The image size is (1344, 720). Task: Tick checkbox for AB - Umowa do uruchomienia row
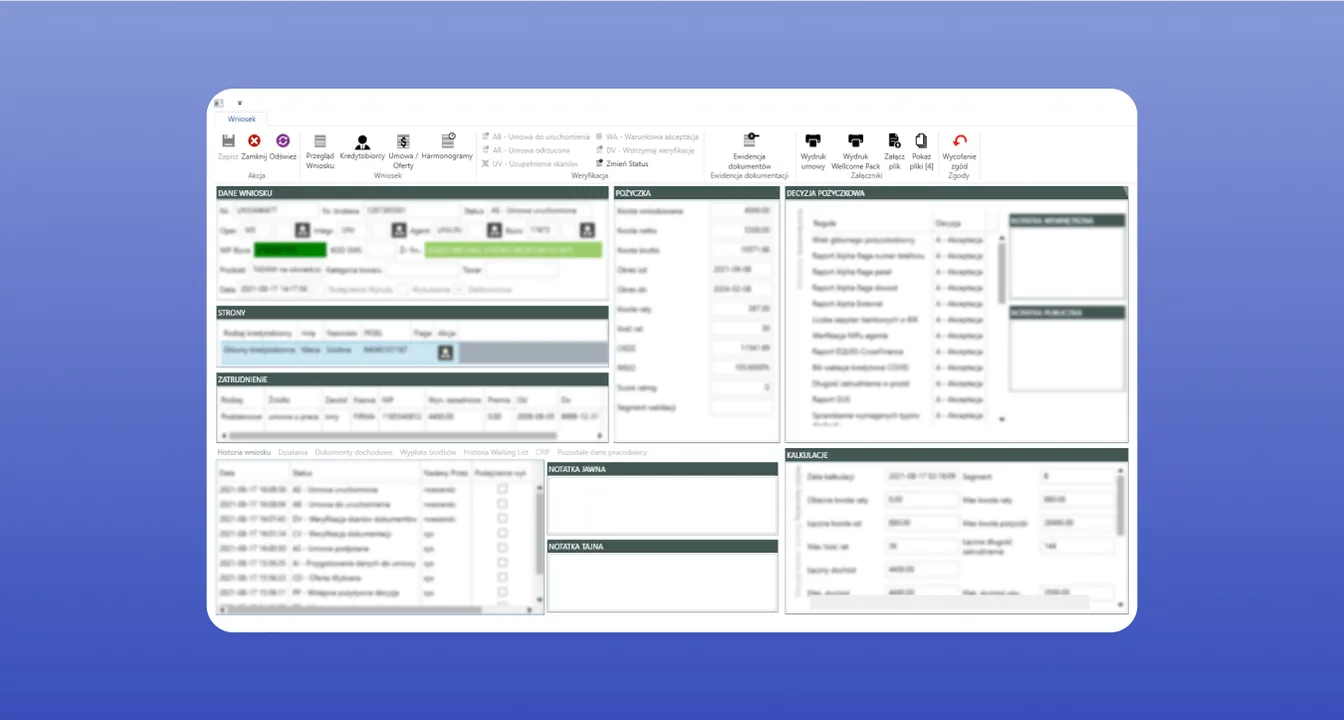point(502,504)
